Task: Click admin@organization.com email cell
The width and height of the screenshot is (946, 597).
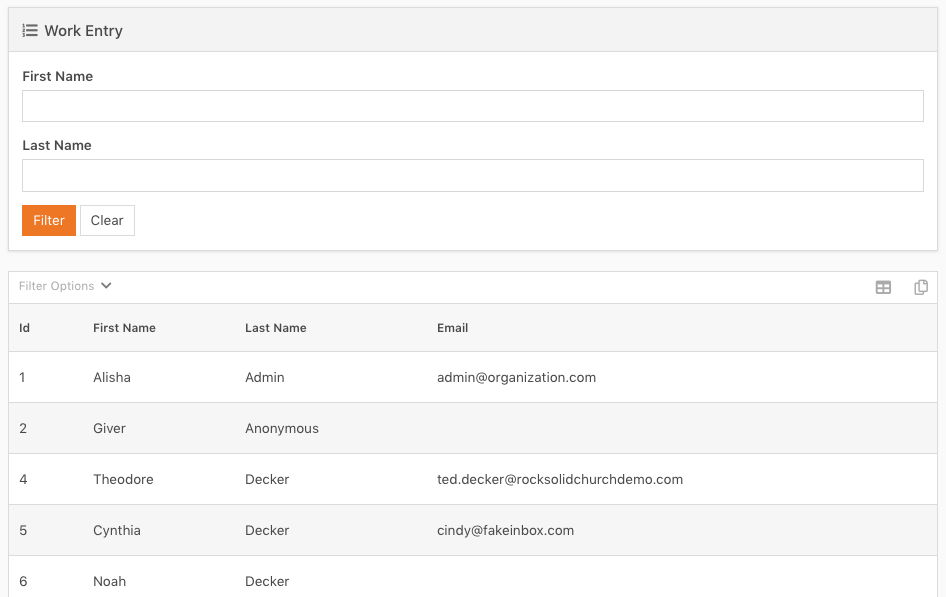Action: tap(516, 377)
